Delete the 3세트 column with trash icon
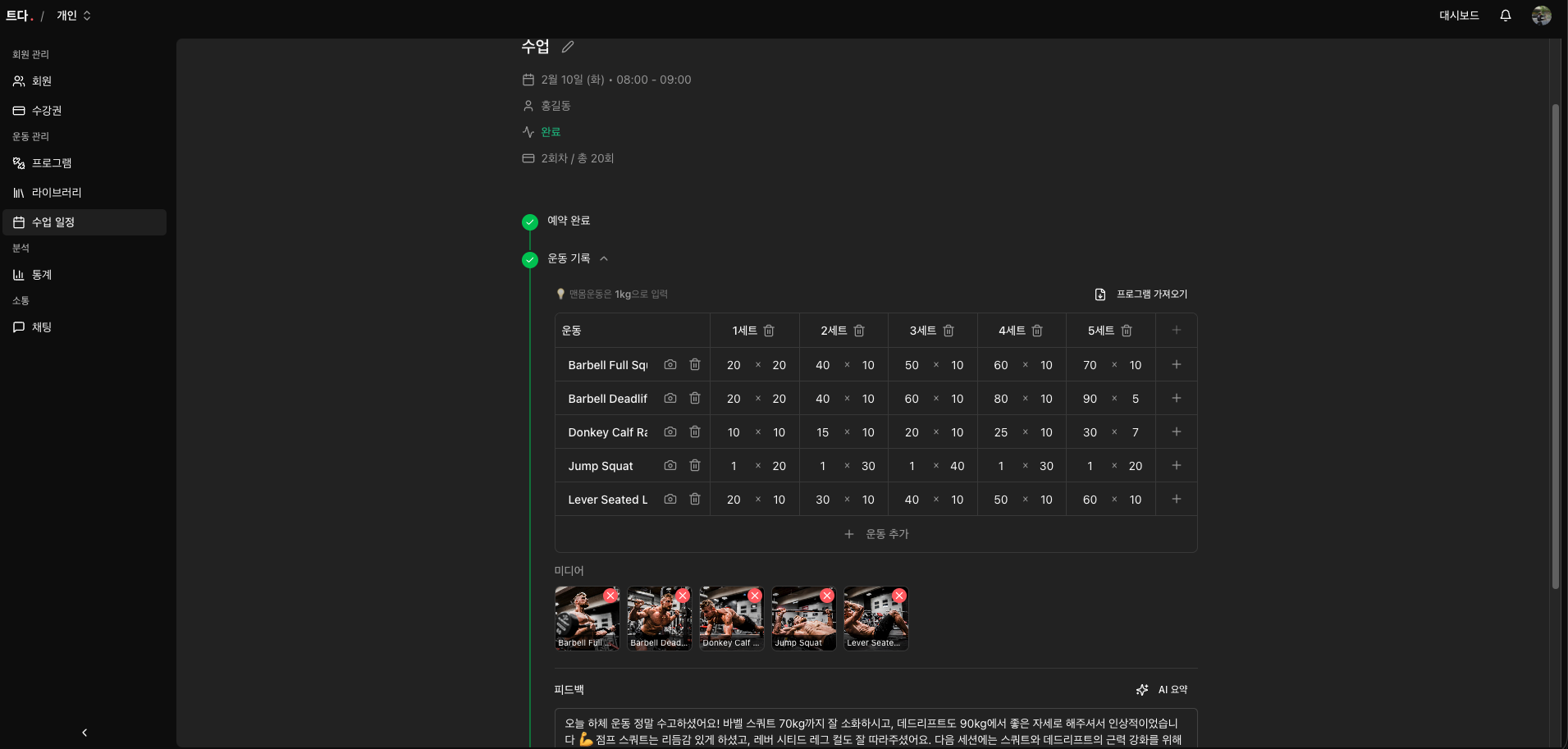Image resolution: width=1568 pixels, height=749 pixels. (949, 331)
